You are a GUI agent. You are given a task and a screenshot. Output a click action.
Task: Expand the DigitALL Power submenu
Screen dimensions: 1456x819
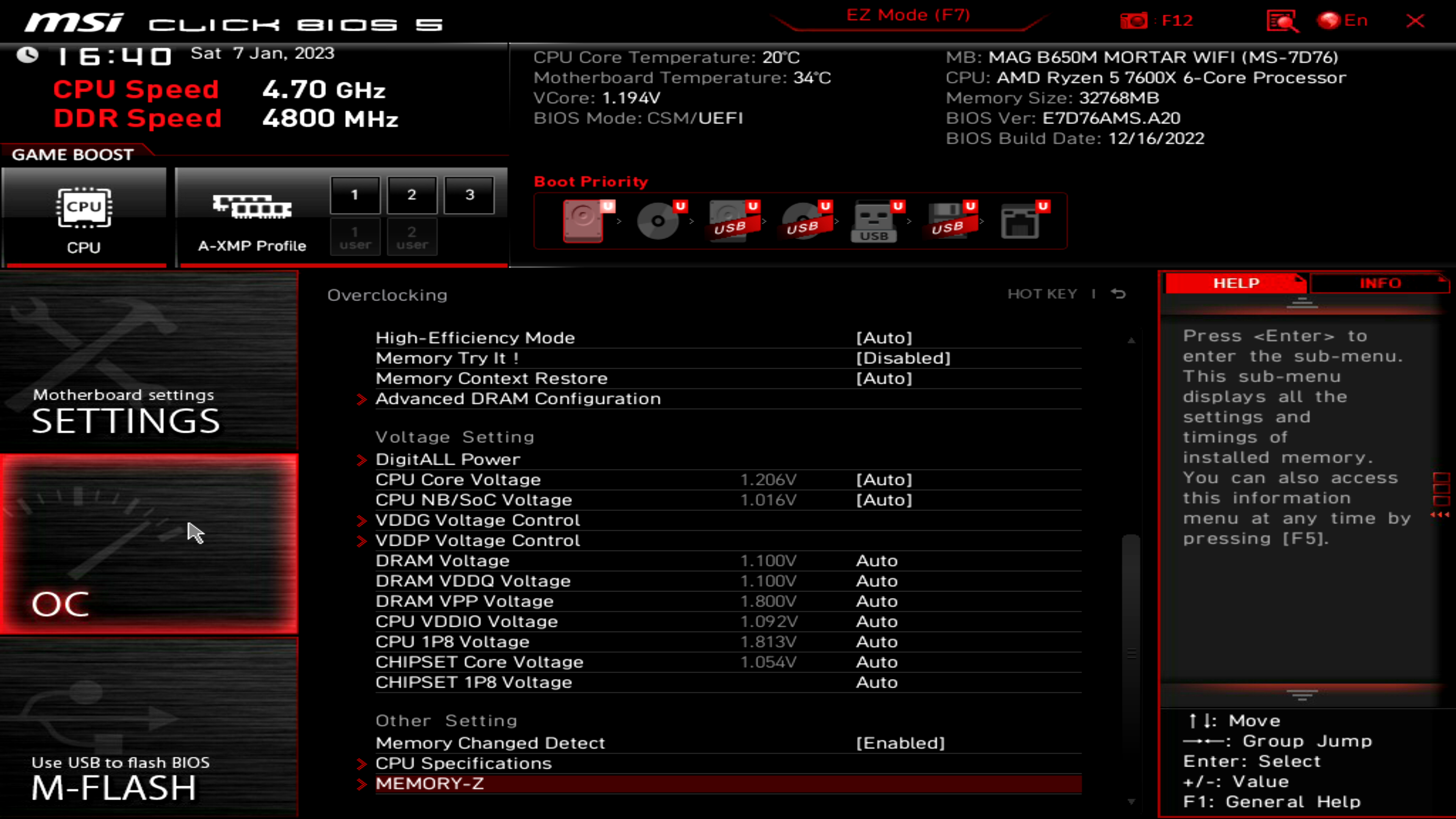(x=448, y=460)
